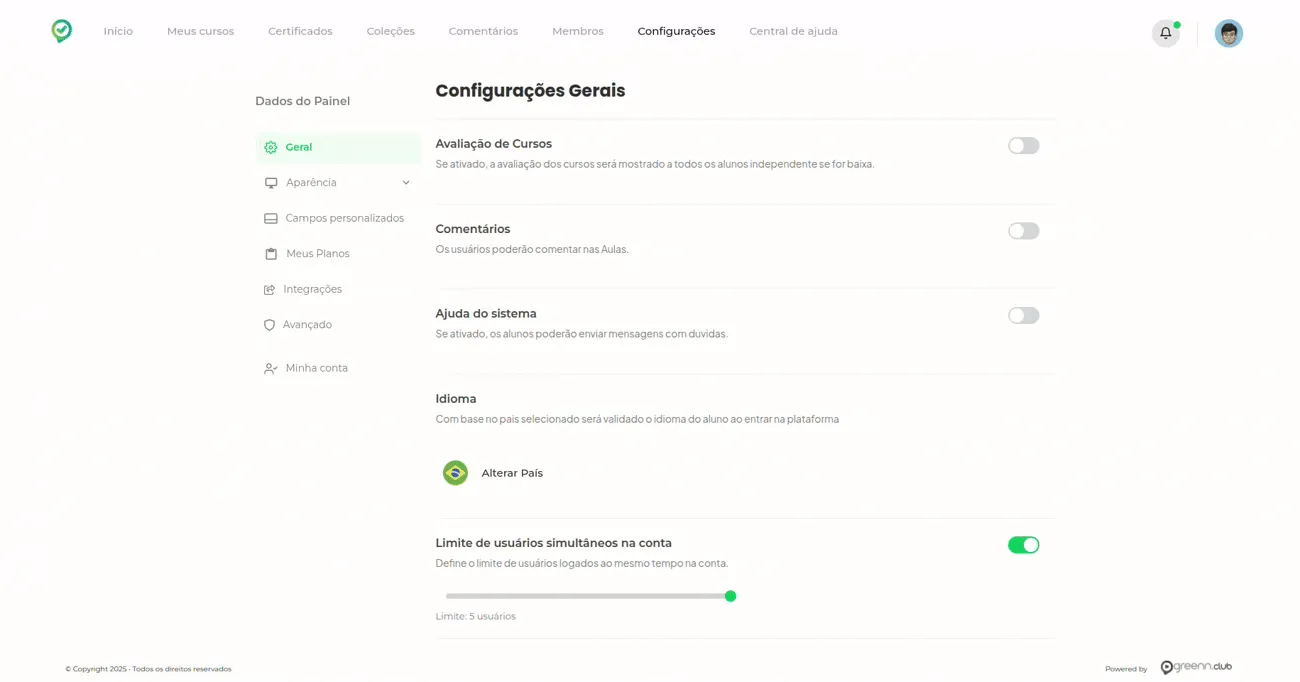Click the Campos personalizados card icon

271,218
